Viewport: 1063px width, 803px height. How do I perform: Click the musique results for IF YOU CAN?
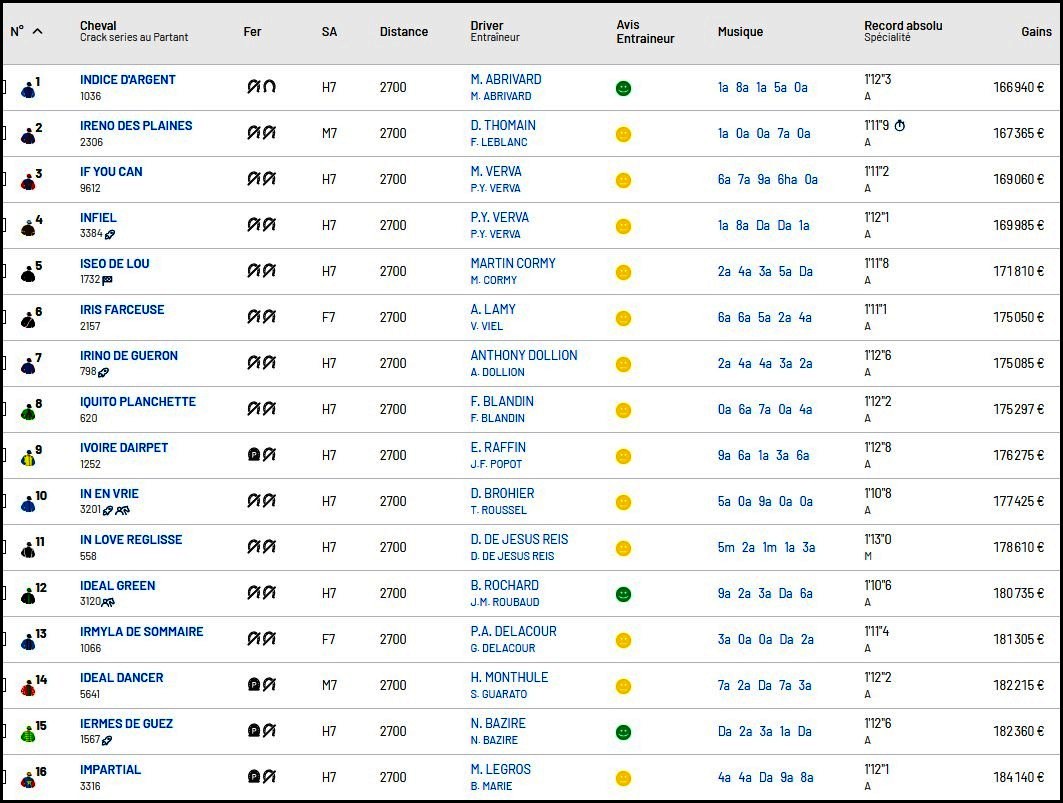click(x=767, y=180)
